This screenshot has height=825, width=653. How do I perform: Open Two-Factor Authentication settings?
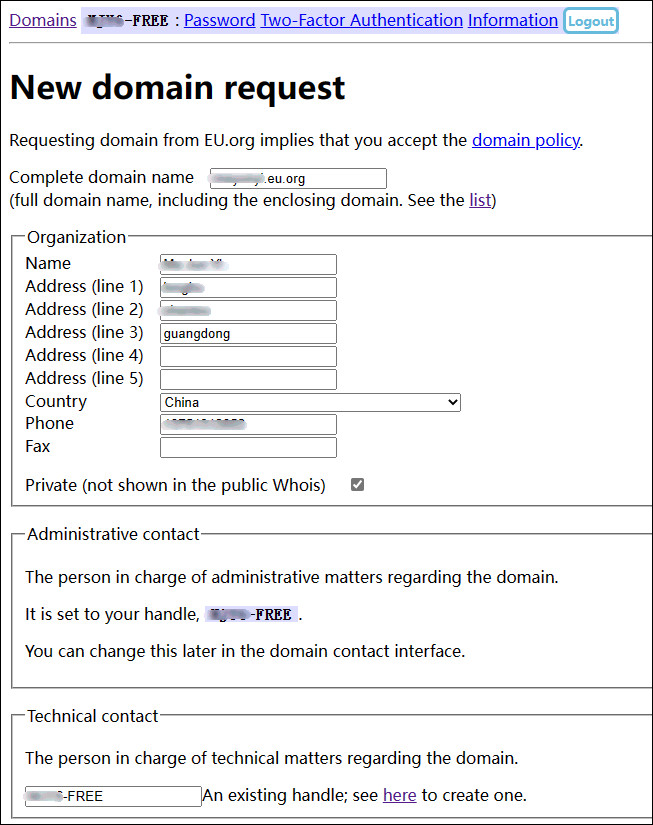point(361,21)
